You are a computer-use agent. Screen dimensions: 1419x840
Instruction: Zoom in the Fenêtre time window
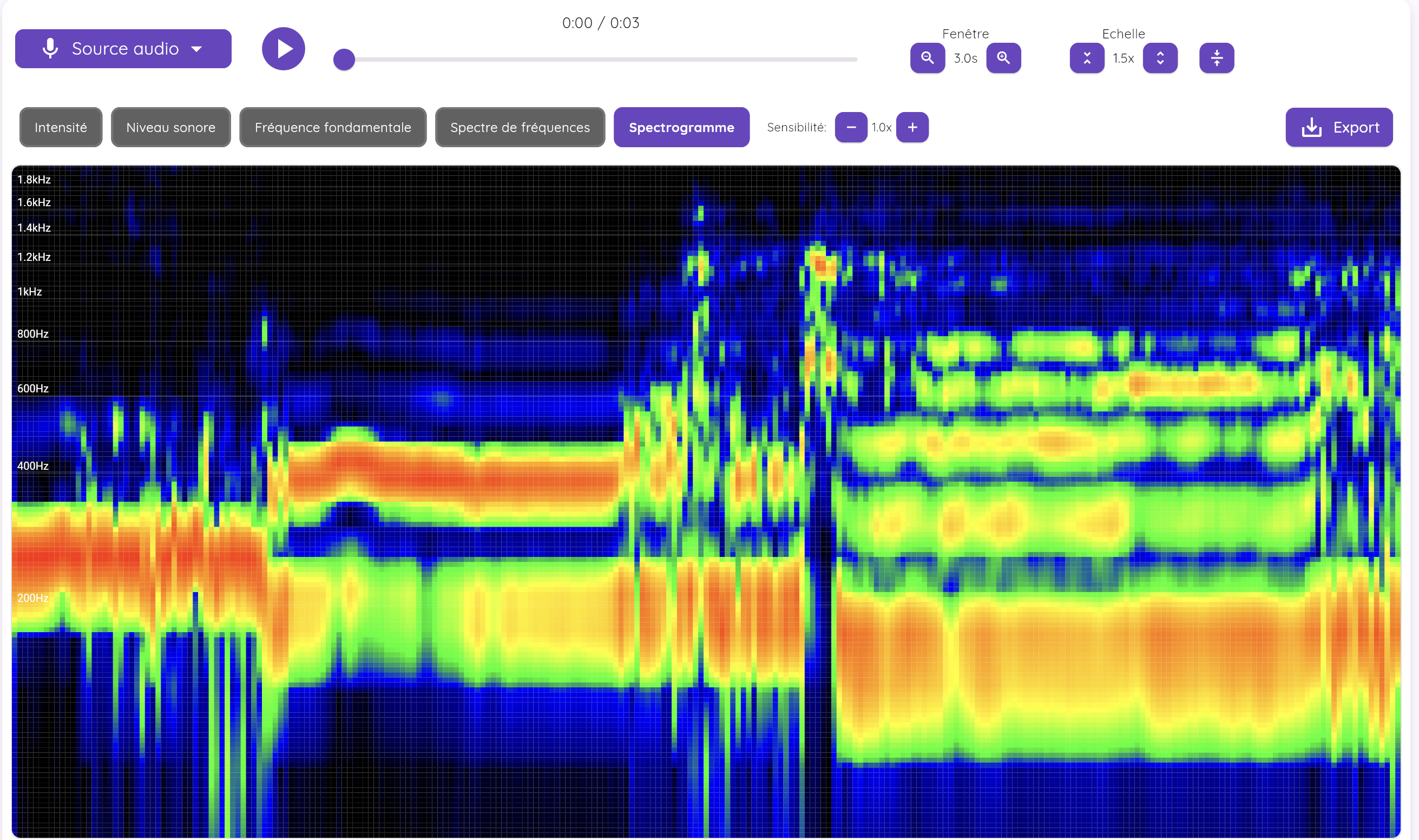click(x=1003, y=58)
